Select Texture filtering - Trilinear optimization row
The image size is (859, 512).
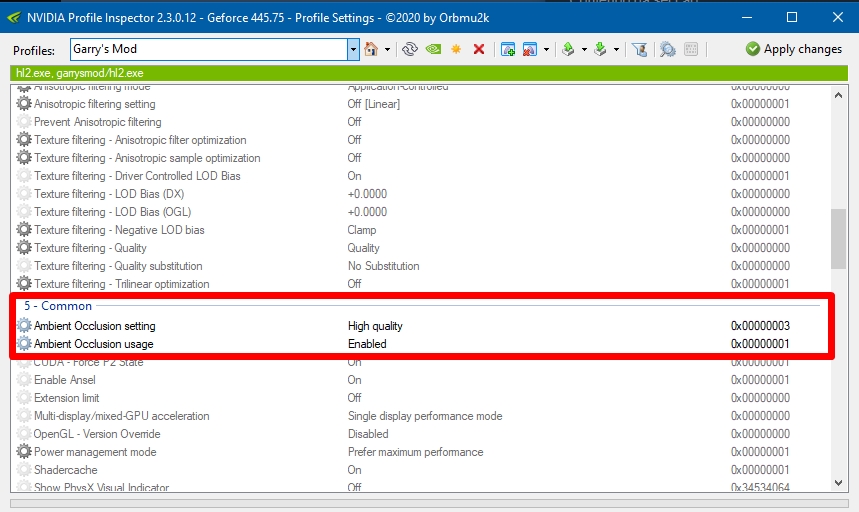coord(122,284)
